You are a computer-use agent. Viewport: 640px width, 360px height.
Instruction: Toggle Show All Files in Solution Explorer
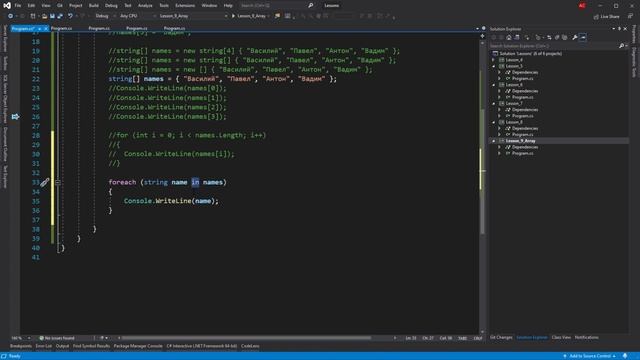point(564,37)
